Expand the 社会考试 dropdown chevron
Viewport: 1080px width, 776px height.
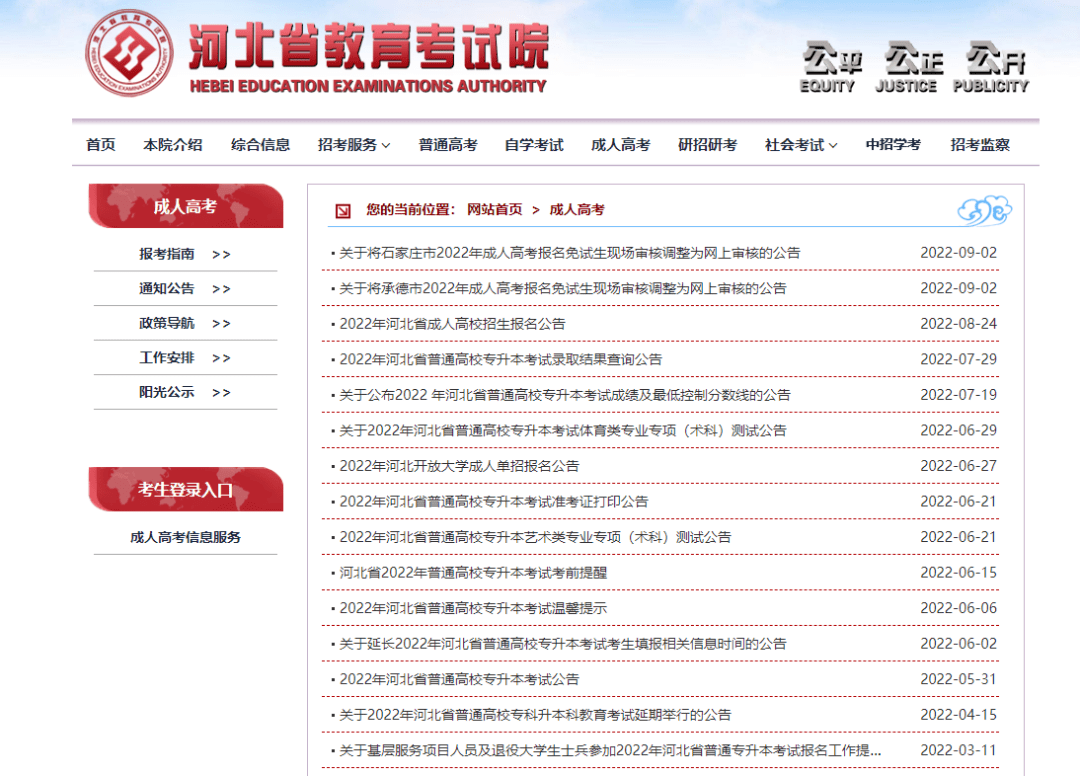tap(833, 145)
